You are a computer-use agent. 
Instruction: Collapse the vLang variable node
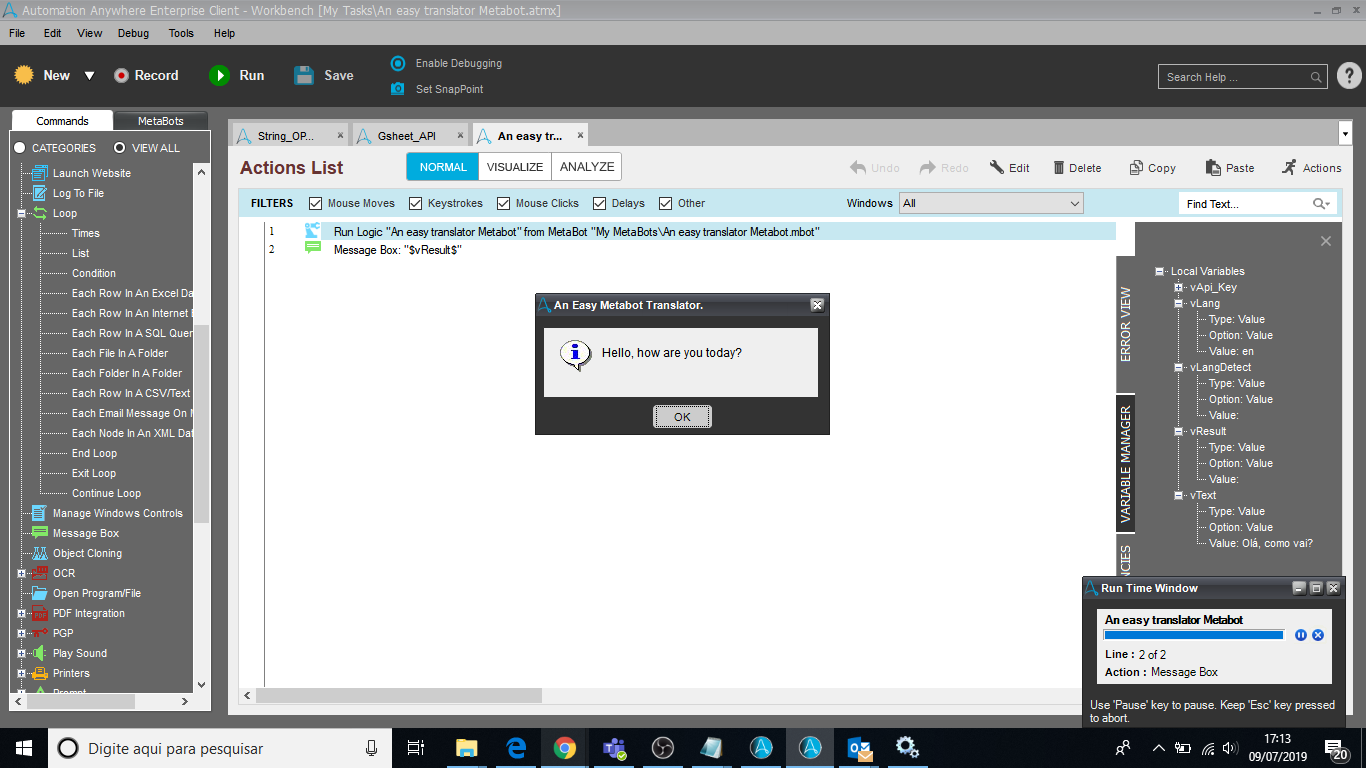(x=1179, y=303)
